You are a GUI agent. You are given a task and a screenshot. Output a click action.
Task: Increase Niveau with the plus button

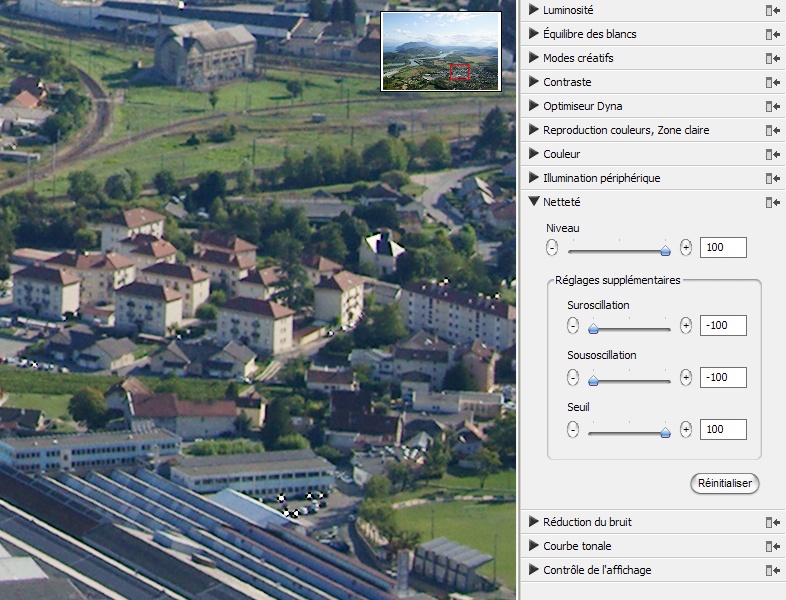click(x=686, y=247)
